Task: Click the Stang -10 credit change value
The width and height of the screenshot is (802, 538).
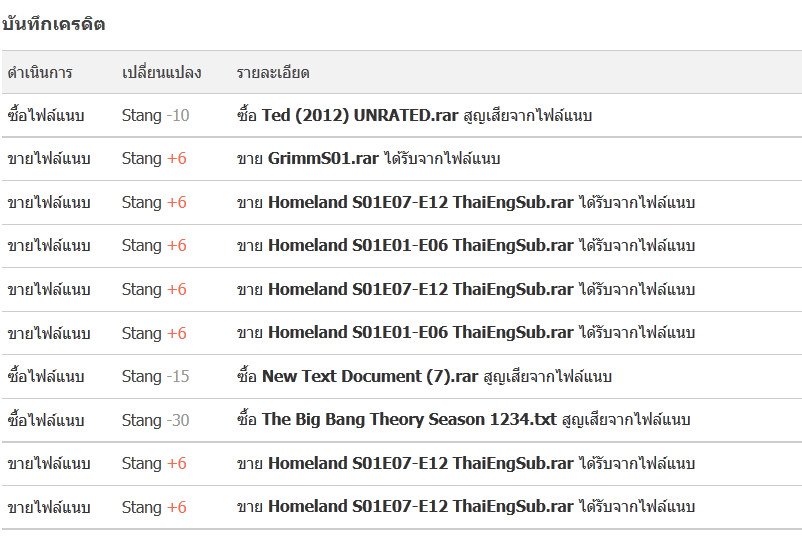Action: (155, 115)
